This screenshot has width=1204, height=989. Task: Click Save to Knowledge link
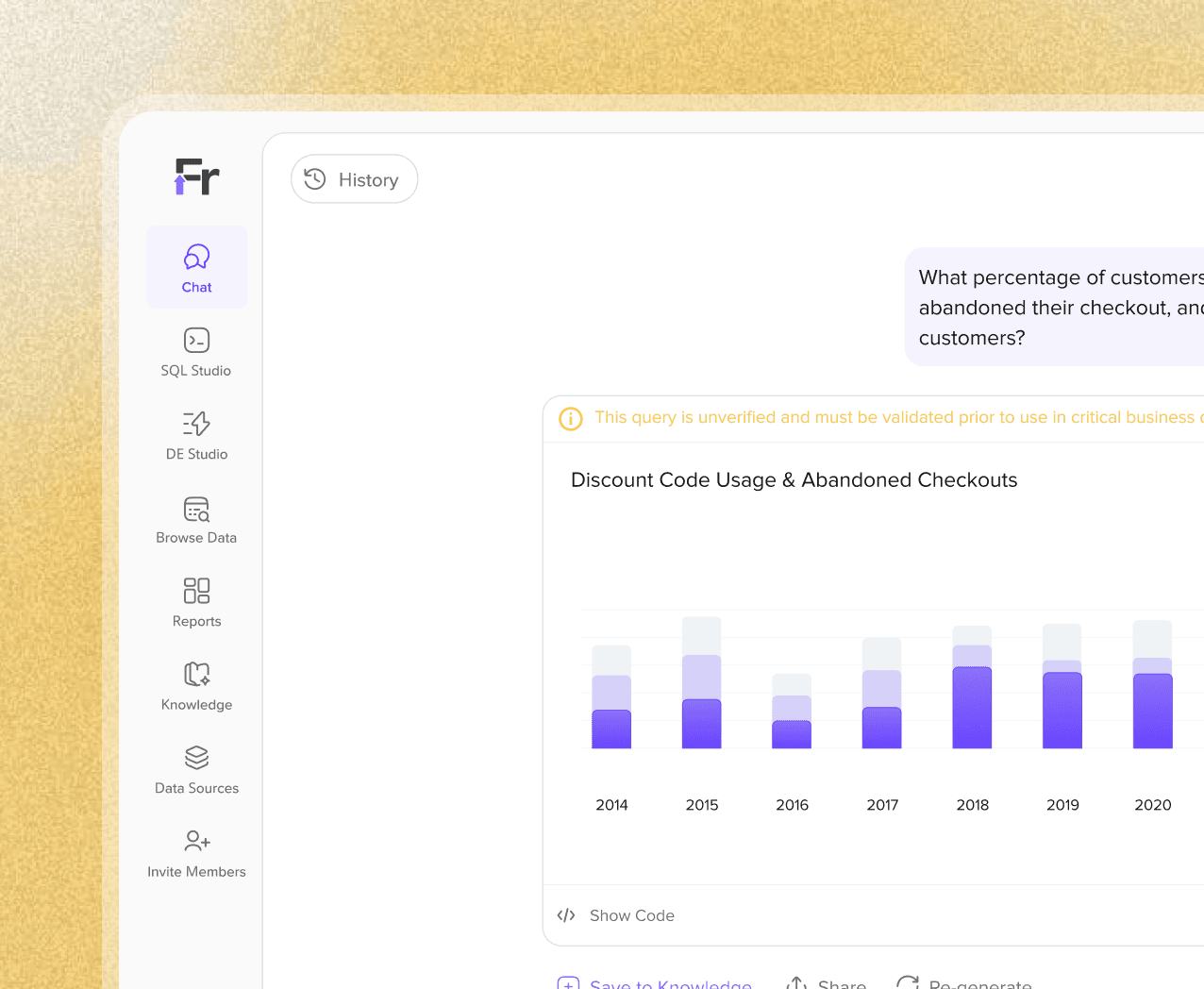coord(655,984)
